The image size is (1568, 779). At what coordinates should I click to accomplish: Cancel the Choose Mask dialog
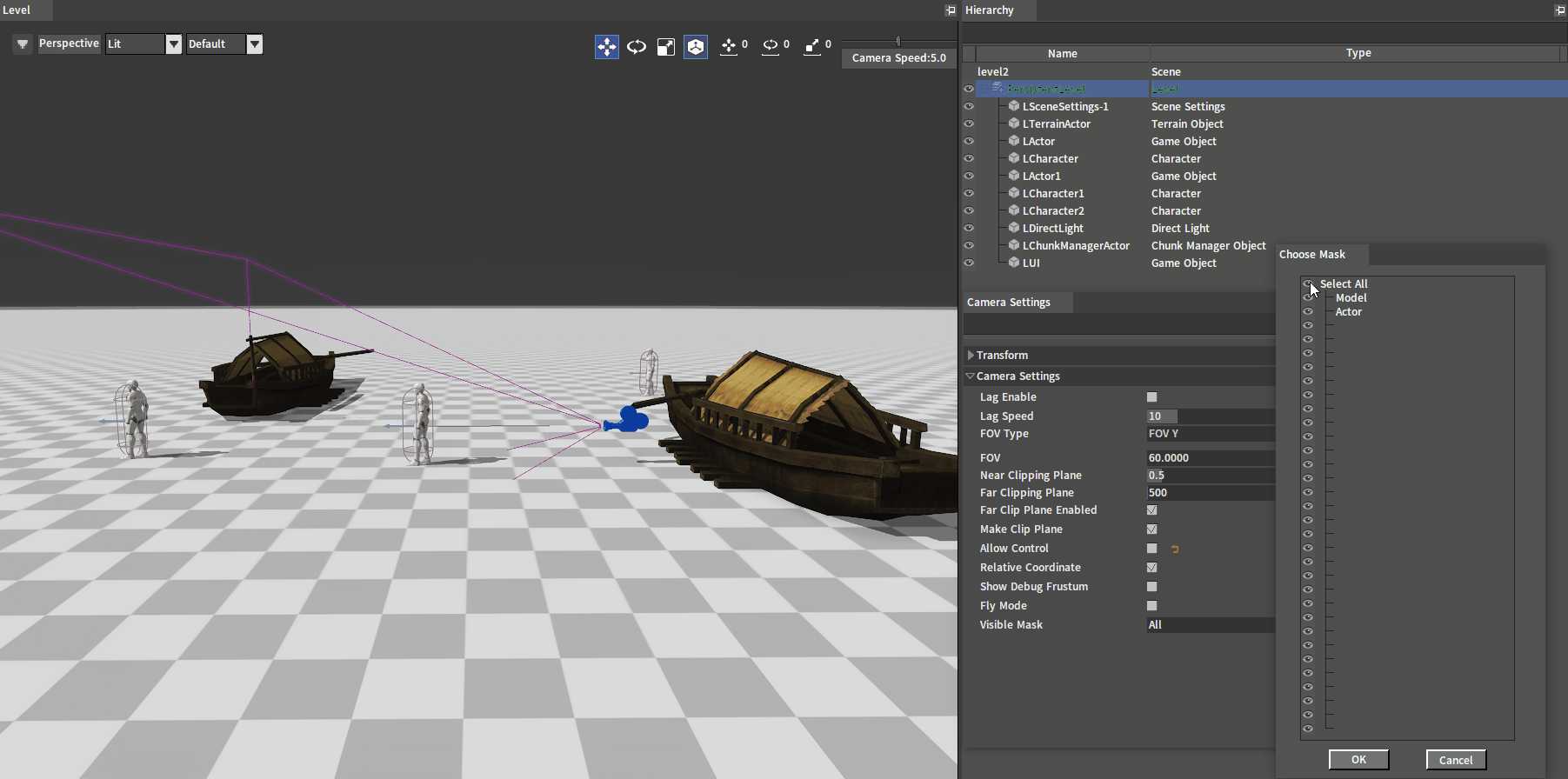click(1456, 760)
